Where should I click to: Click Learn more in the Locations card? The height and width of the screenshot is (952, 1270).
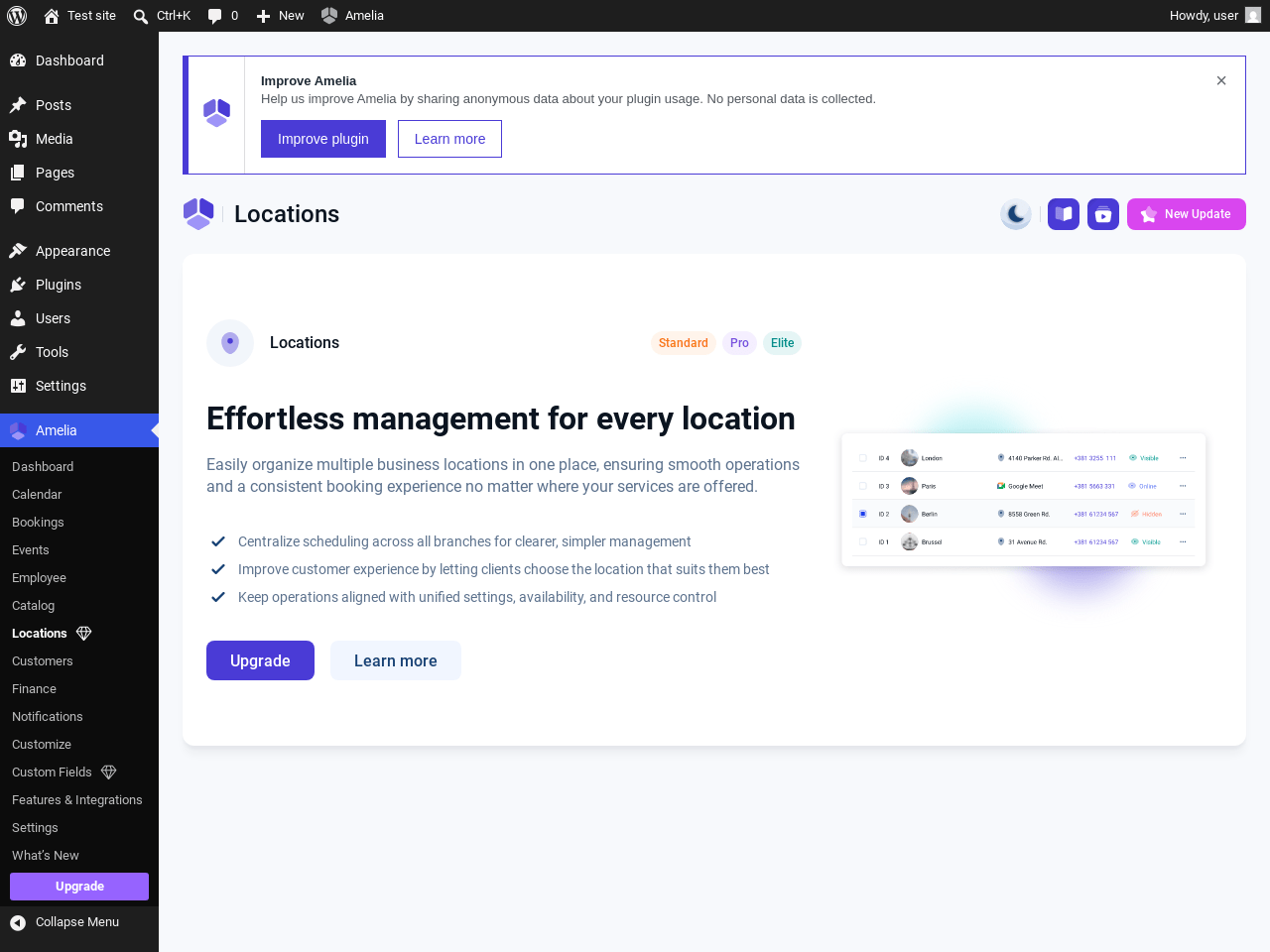[396, 660]
